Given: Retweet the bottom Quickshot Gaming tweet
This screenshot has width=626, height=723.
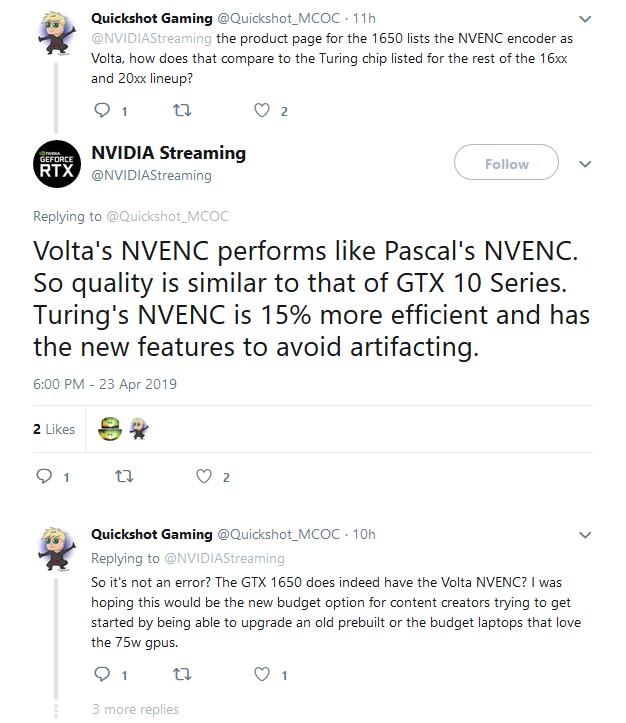Looking at the screenshot, I should (x=183, y=675).
